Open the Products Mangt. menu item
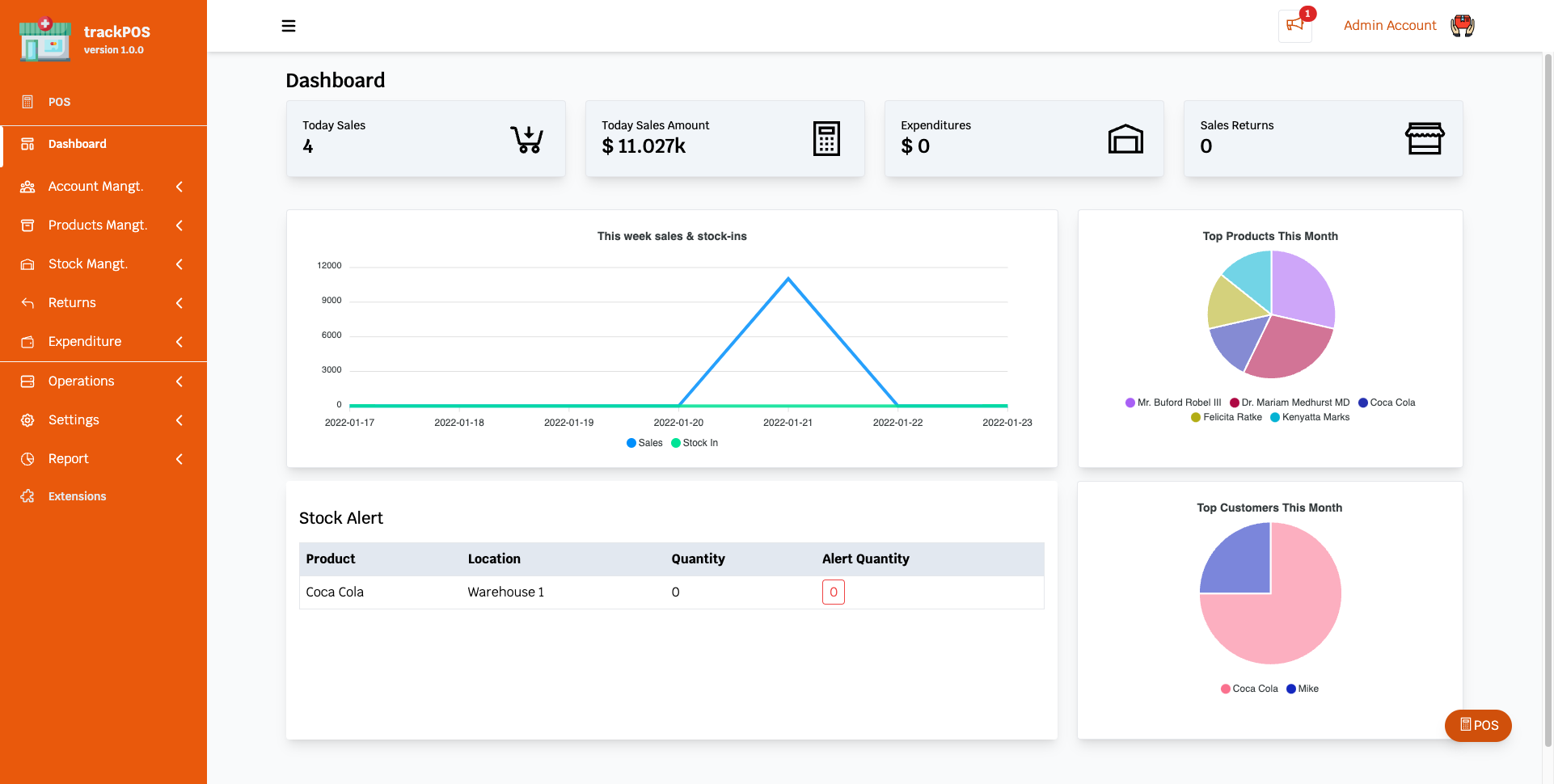 pos(97,225)
